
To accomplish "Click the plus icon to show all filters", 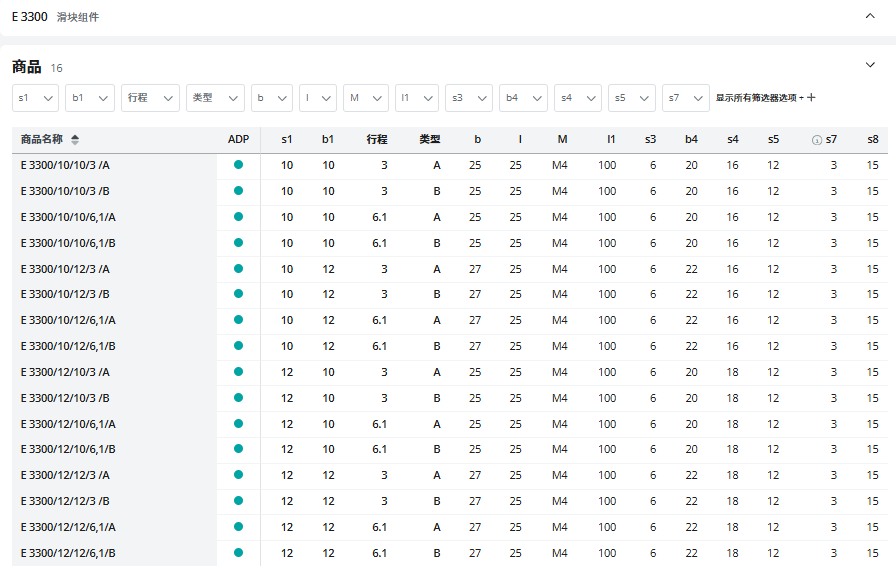I will pos(811,98).
